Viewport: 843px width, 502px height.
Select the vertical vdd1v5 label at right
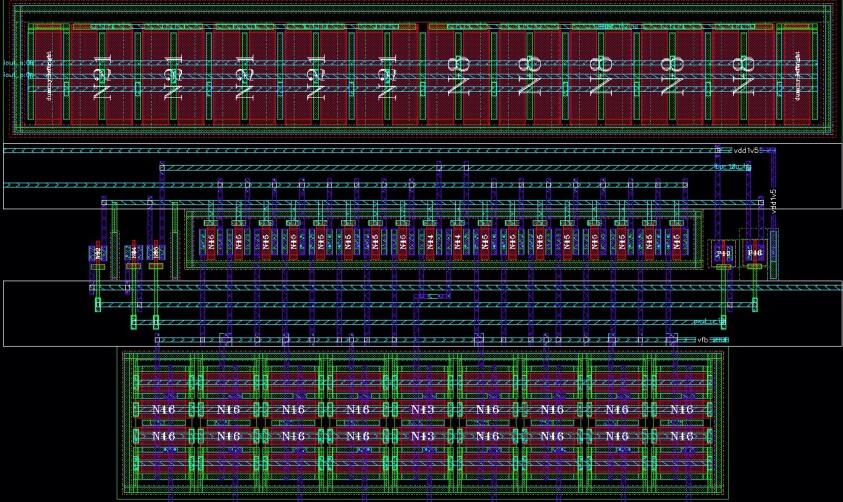point(774,202)
